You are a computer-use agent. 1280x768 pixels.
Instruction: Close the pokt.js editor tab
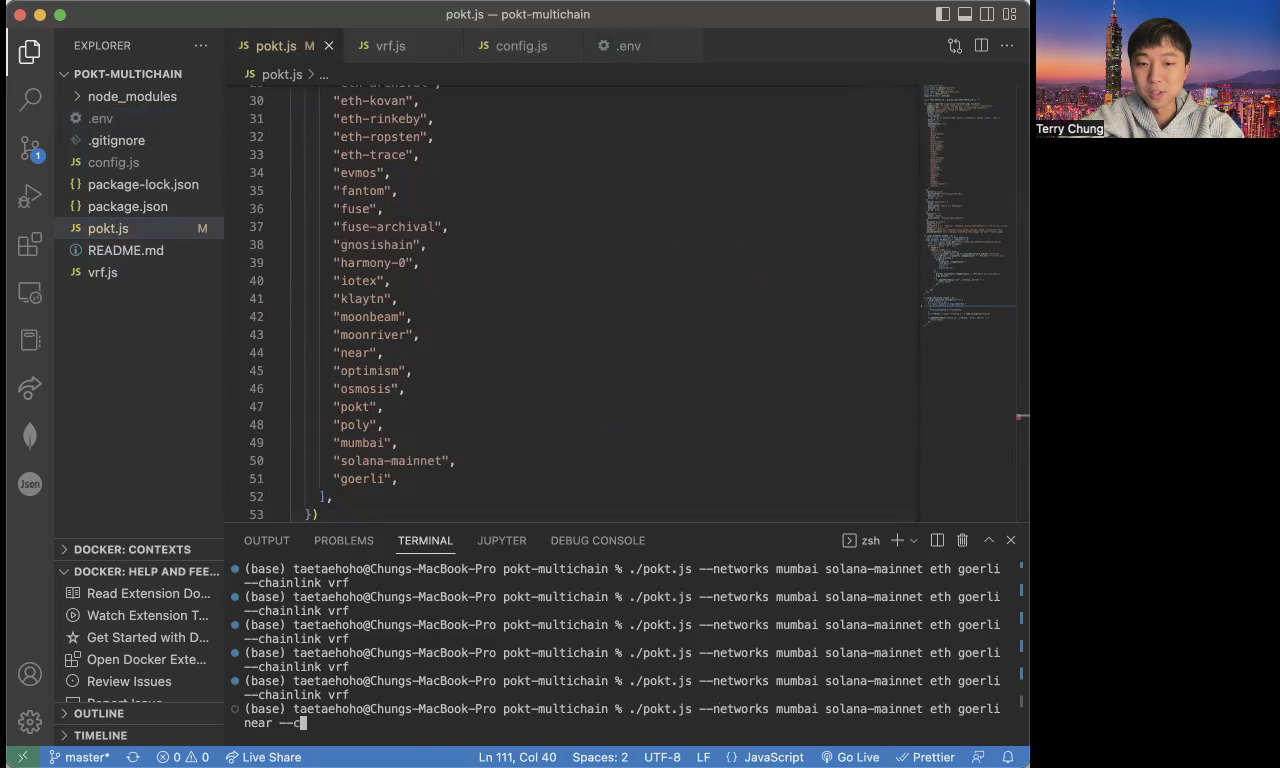click(329, 46)
